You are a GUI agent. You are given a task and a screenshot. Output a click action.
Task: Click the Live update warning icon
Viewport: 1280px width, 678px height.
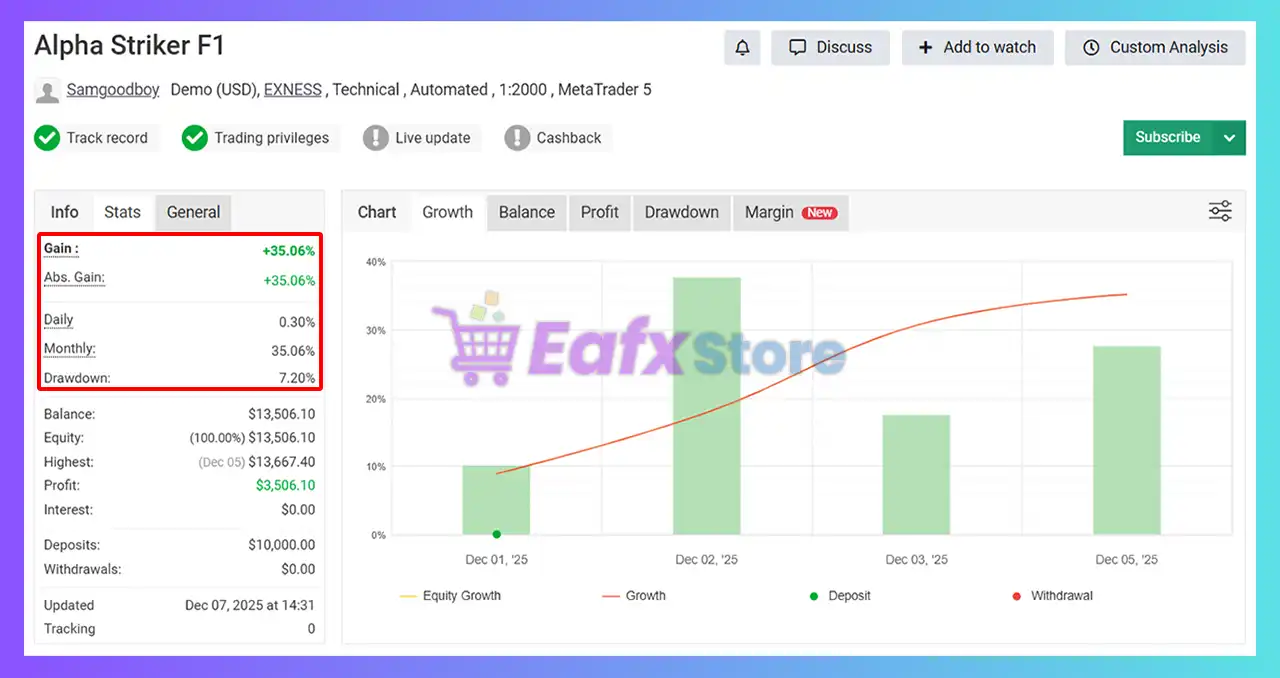[x=376, y=138]
